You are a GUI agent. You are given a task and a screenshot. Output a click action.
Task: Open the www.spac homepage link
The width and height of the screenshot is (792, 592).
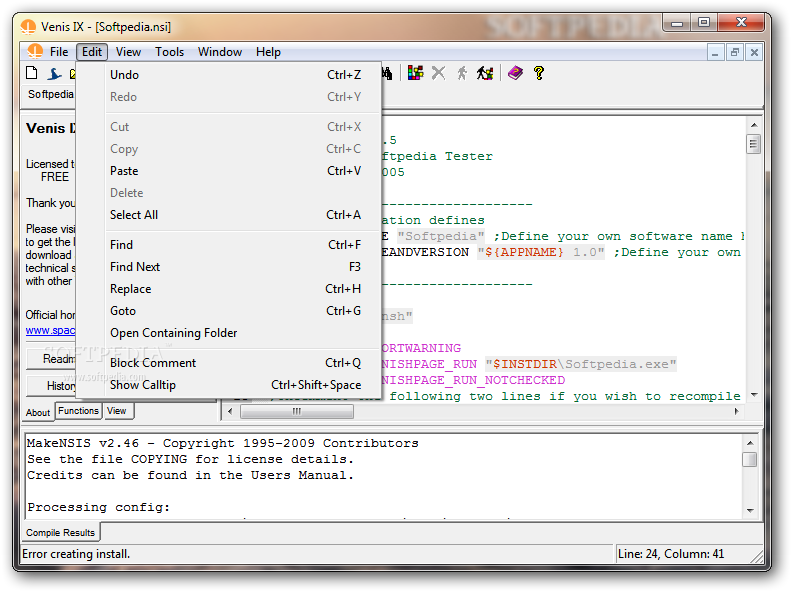[50, 330]
